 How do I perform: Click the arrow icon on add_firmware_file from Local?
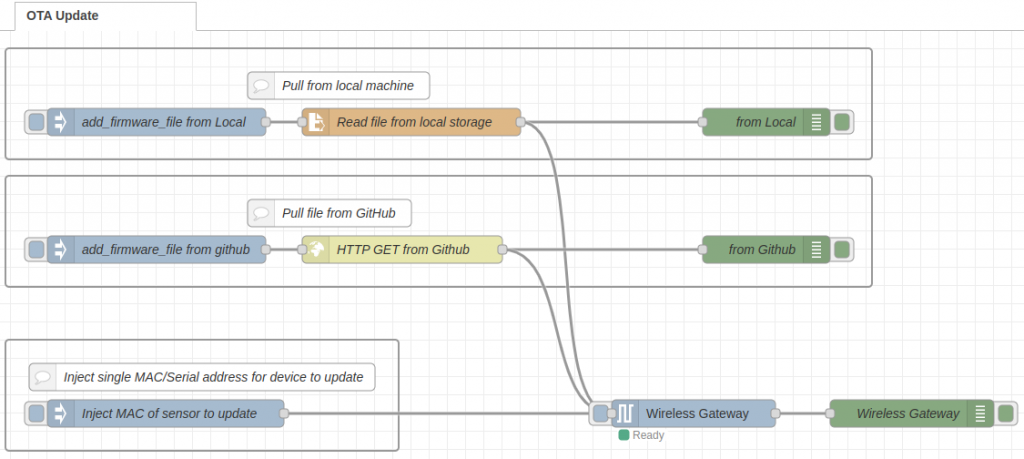click(59, 123)
